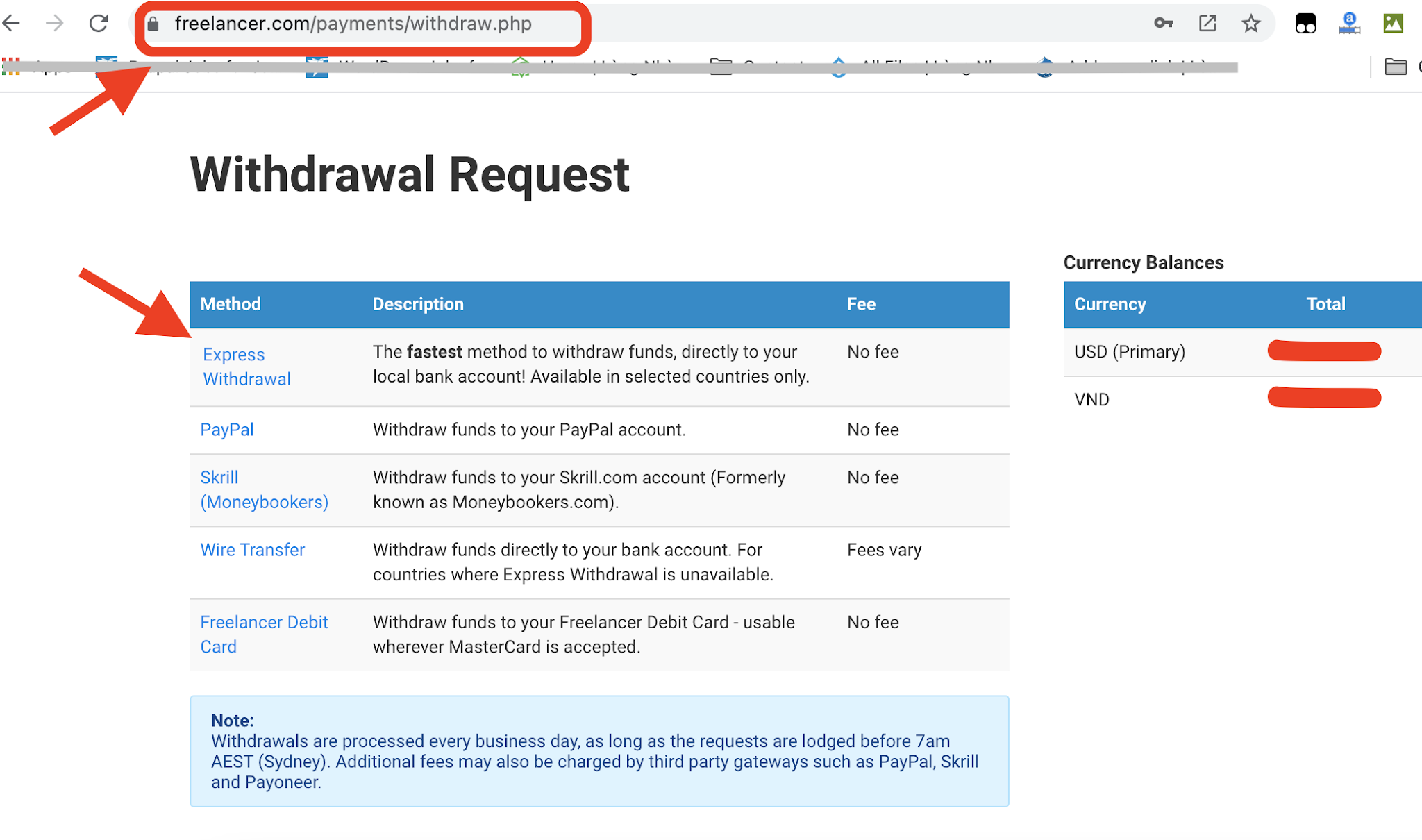Click the padlock site info icon

[153, 24]
